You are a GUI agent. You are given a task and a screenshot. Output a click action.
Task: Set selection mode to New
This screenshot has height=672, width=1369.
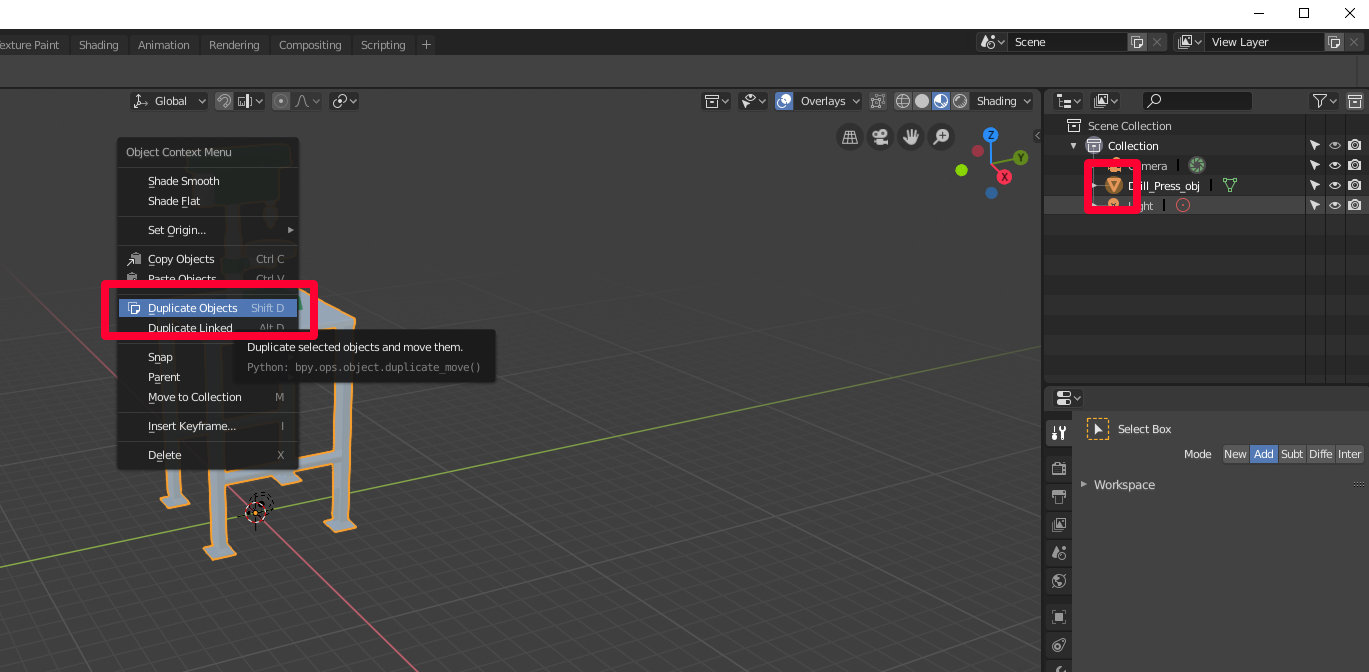(1235, 454)
